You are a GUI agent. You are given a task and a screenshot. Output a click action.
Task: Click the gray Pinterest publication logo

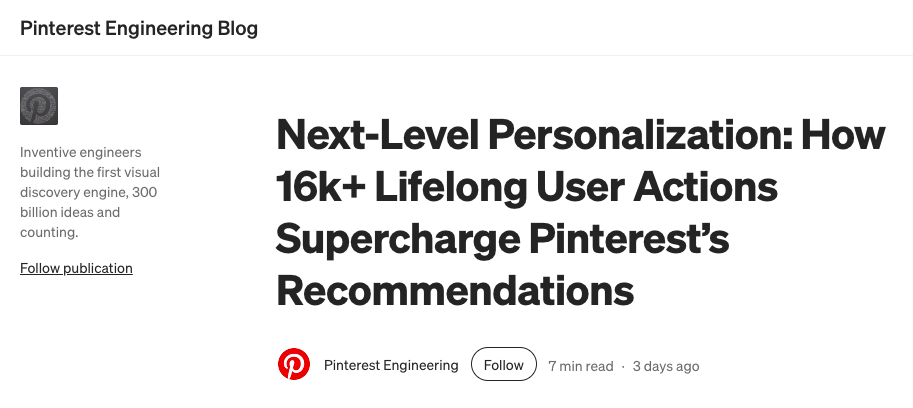(39, 106)
